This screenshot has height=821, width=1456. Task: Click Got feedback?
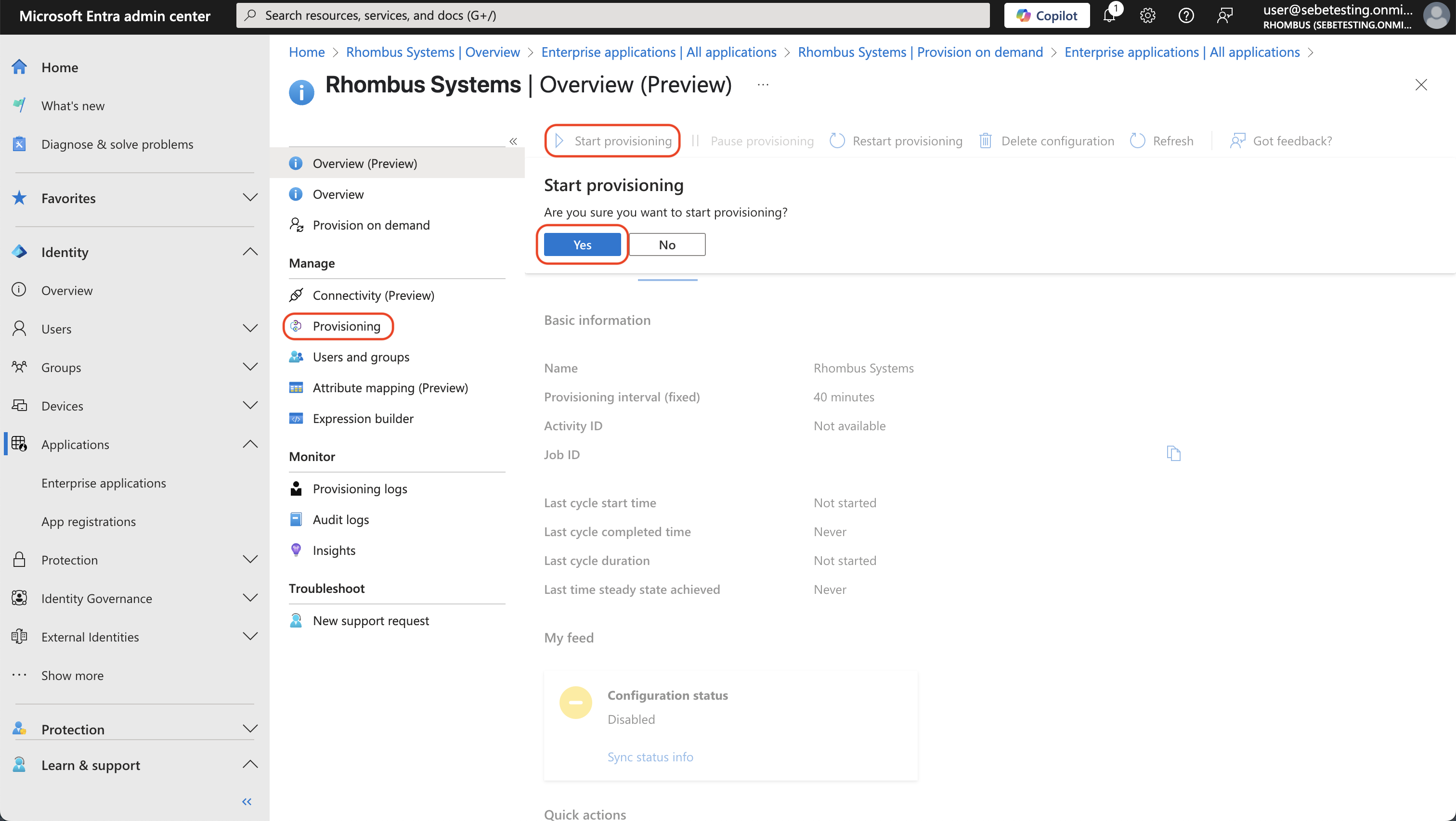click(x=1281, y=141)
